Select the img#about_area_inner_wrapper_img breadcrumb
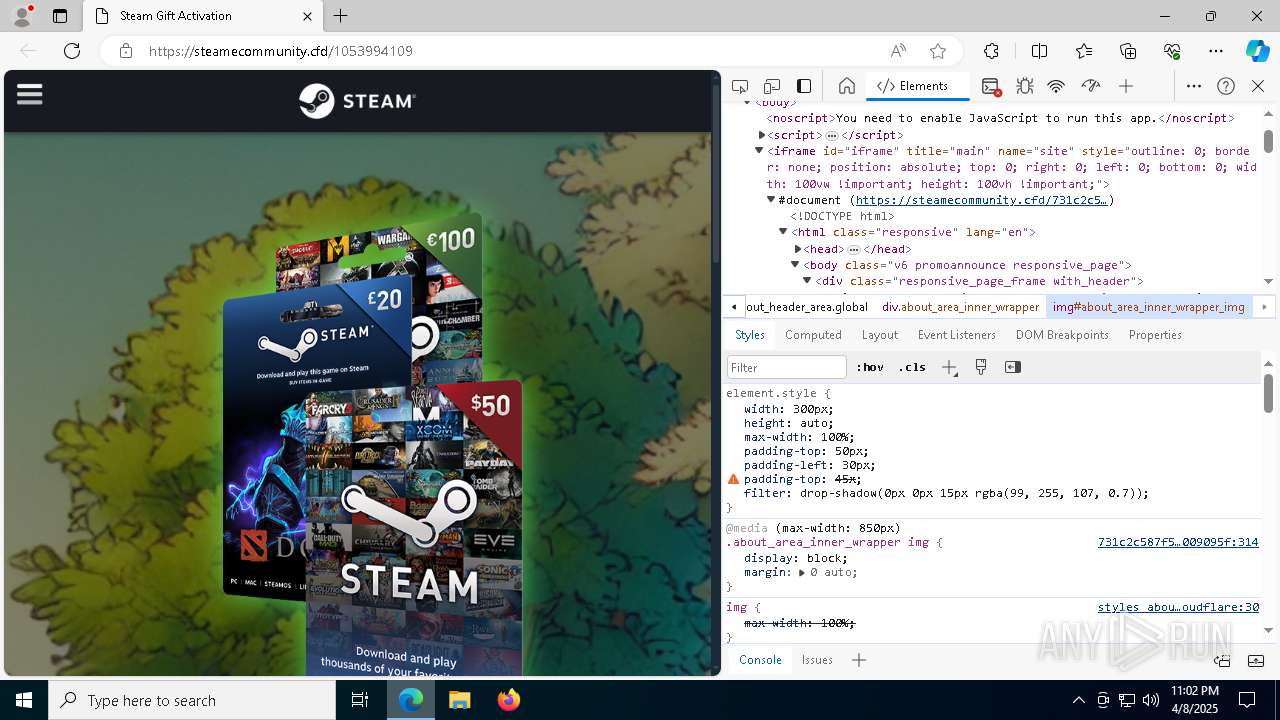This screenshot has width=1280, height=720. (1148, 307)
